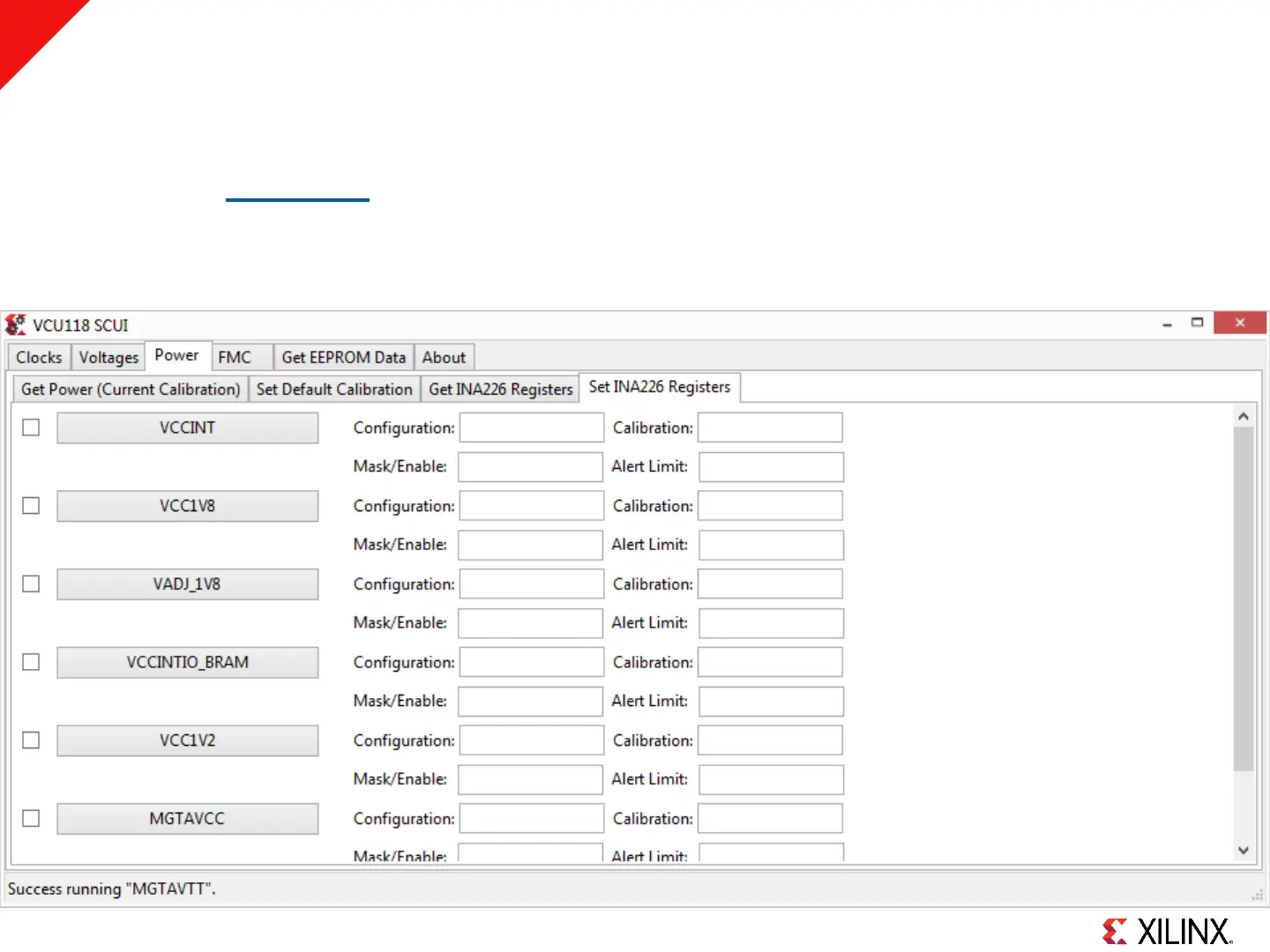Select Set INA226 Registers sub-tab
This screenshot has width=1270, height=952.
(x=660, y=387)
